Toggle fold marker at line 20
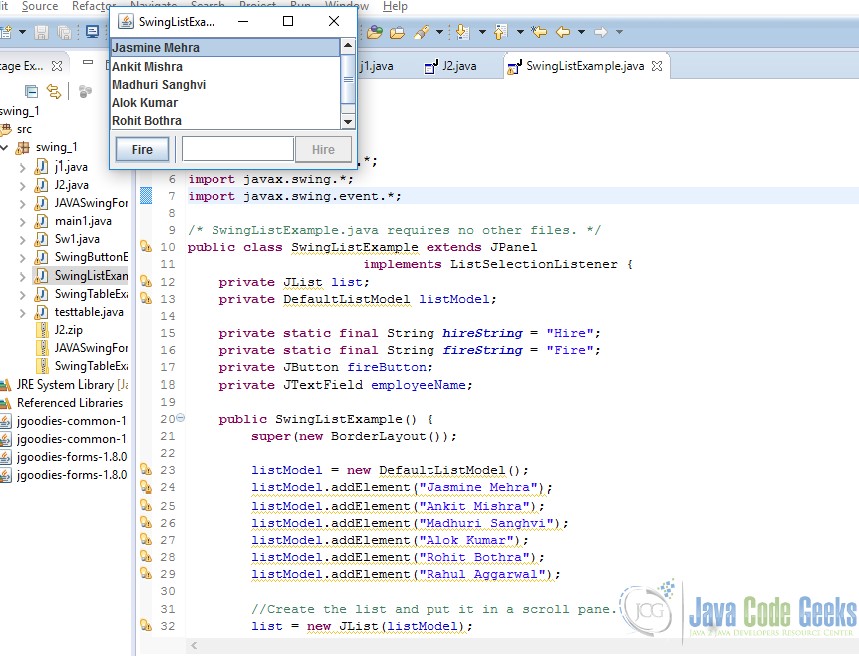The image size is (859, 656). click(x=180, y=418)
